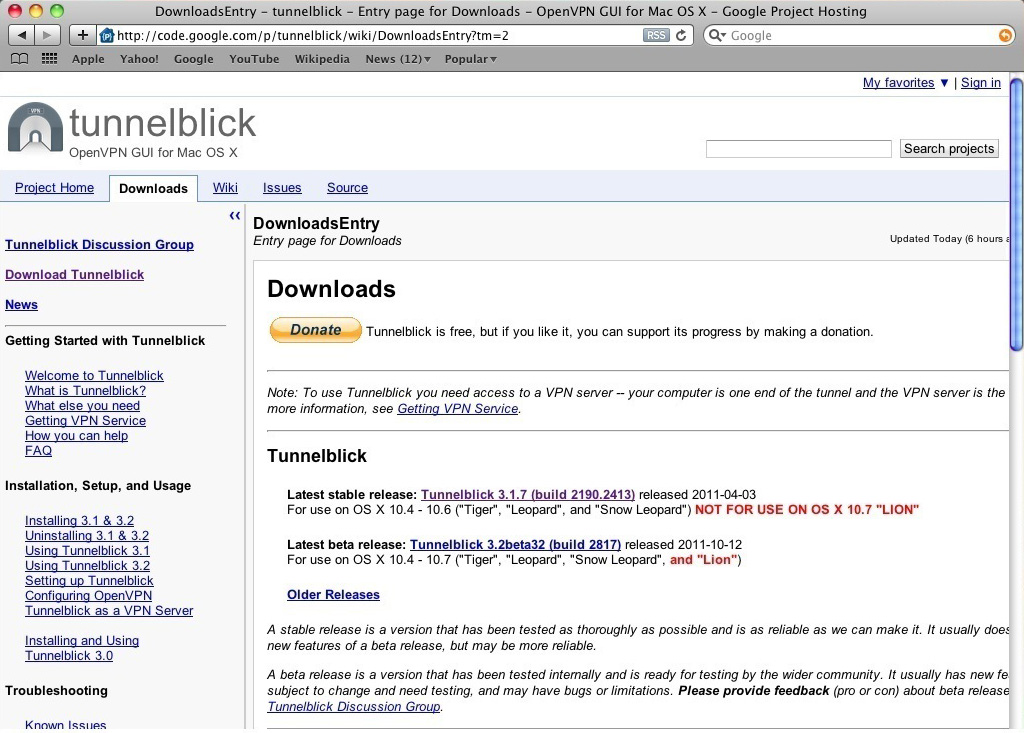Open the Tunnelblick Discussion Group link in the beta paragraph
The width and height of the screenshot is (1024, 733).
354,706
